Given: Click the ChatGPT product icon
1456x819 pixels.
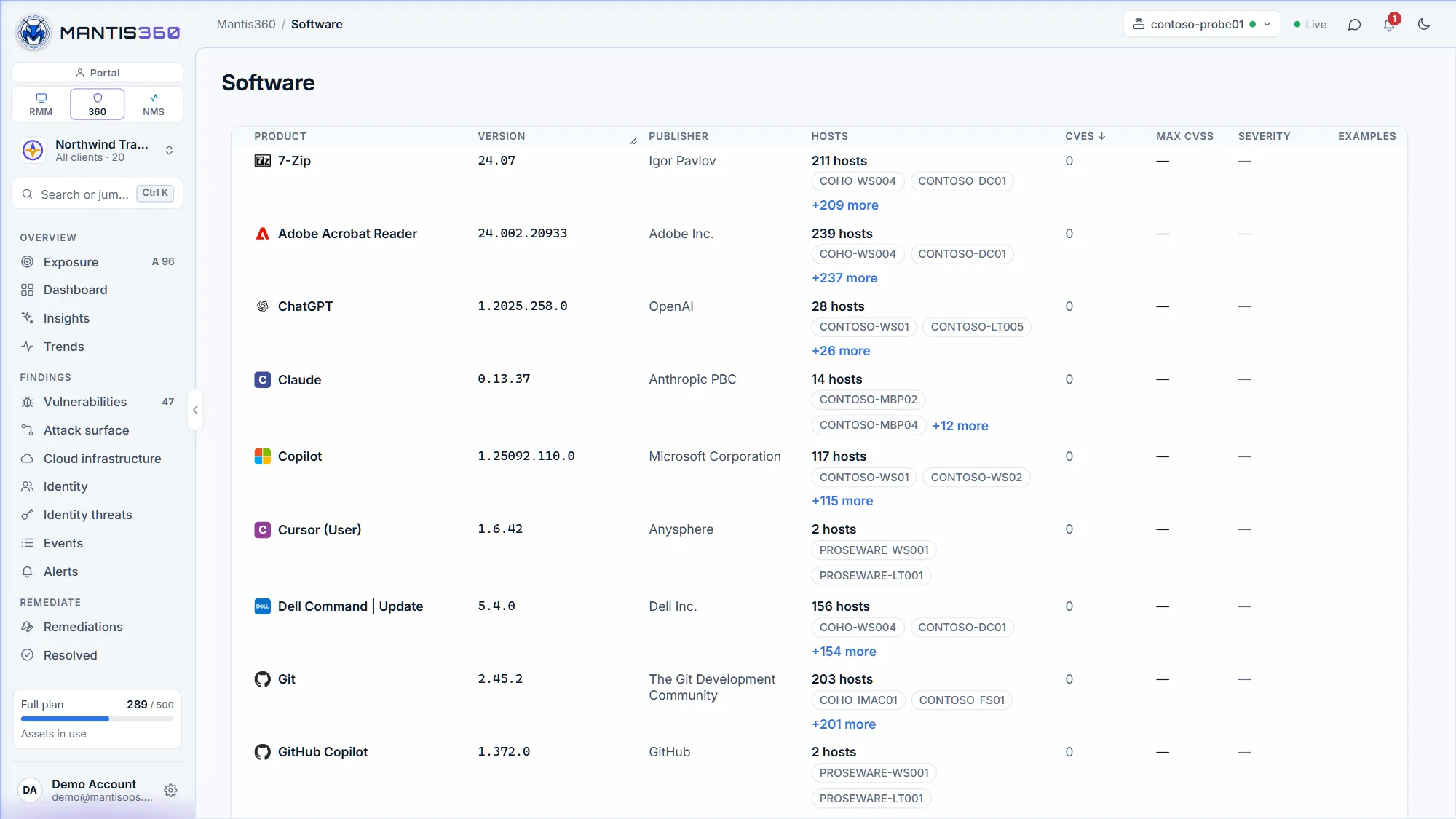Looking at the screenshot, I should tap(263, 306).
